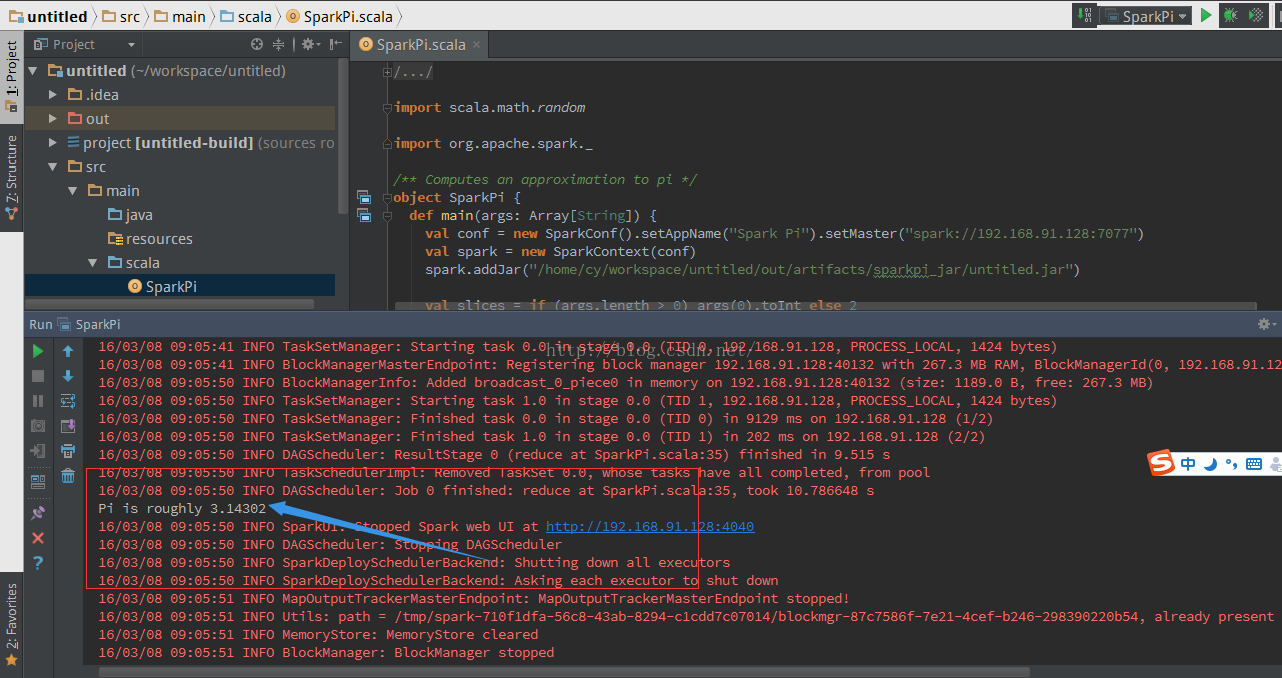Expand the .idea folder

[53, 95]
